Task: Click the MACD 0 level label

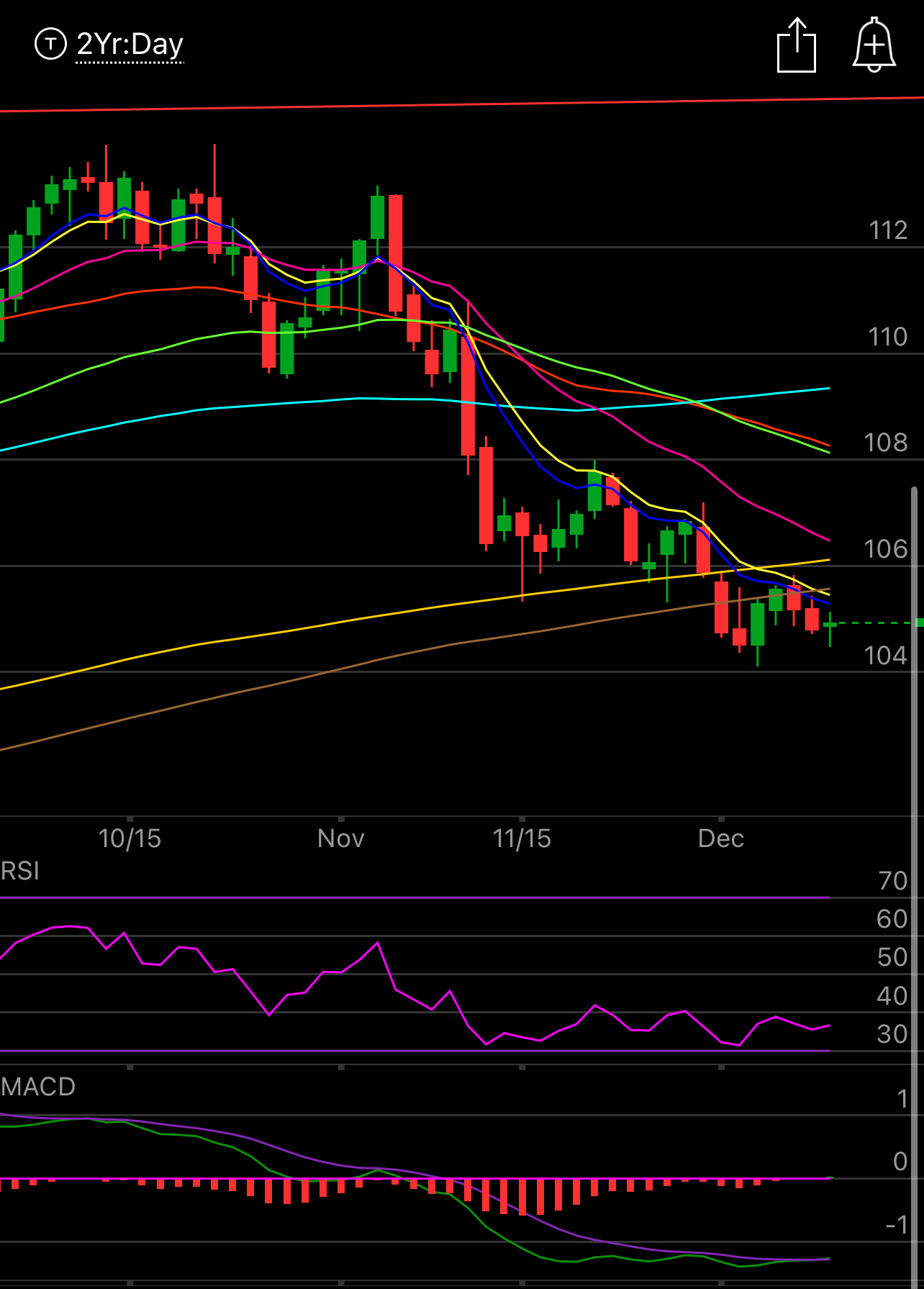Action: (x=900, y=1162)
